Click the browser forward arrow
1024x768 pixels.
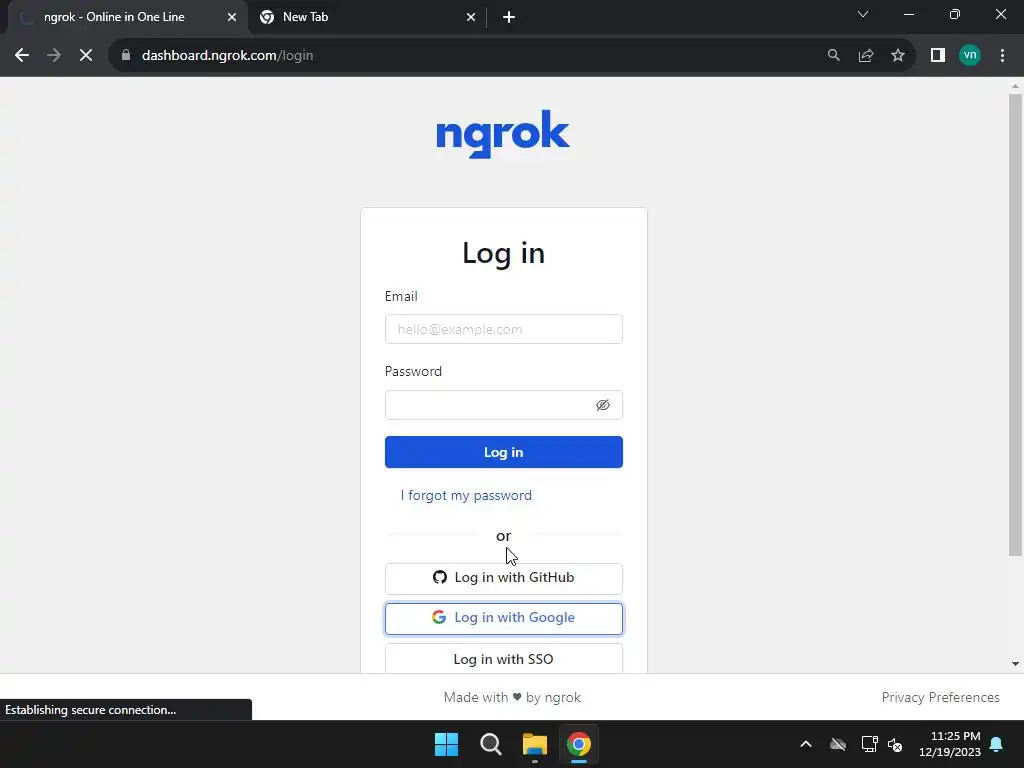pyautogui.click(x=54, y=56)
